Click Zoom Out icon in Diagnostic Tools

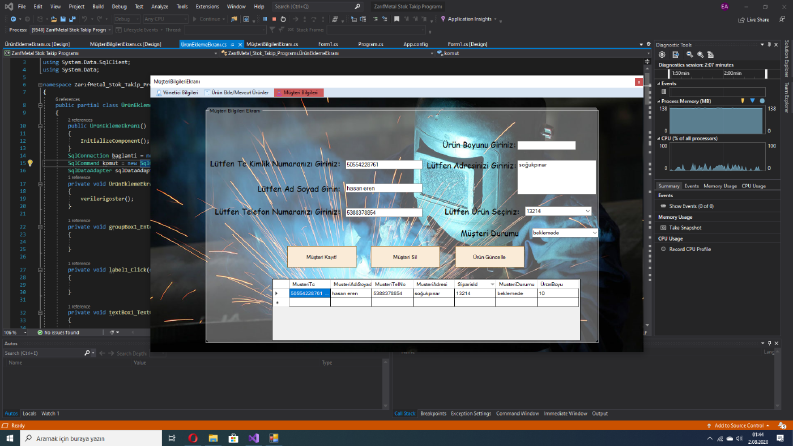point(689,55)
